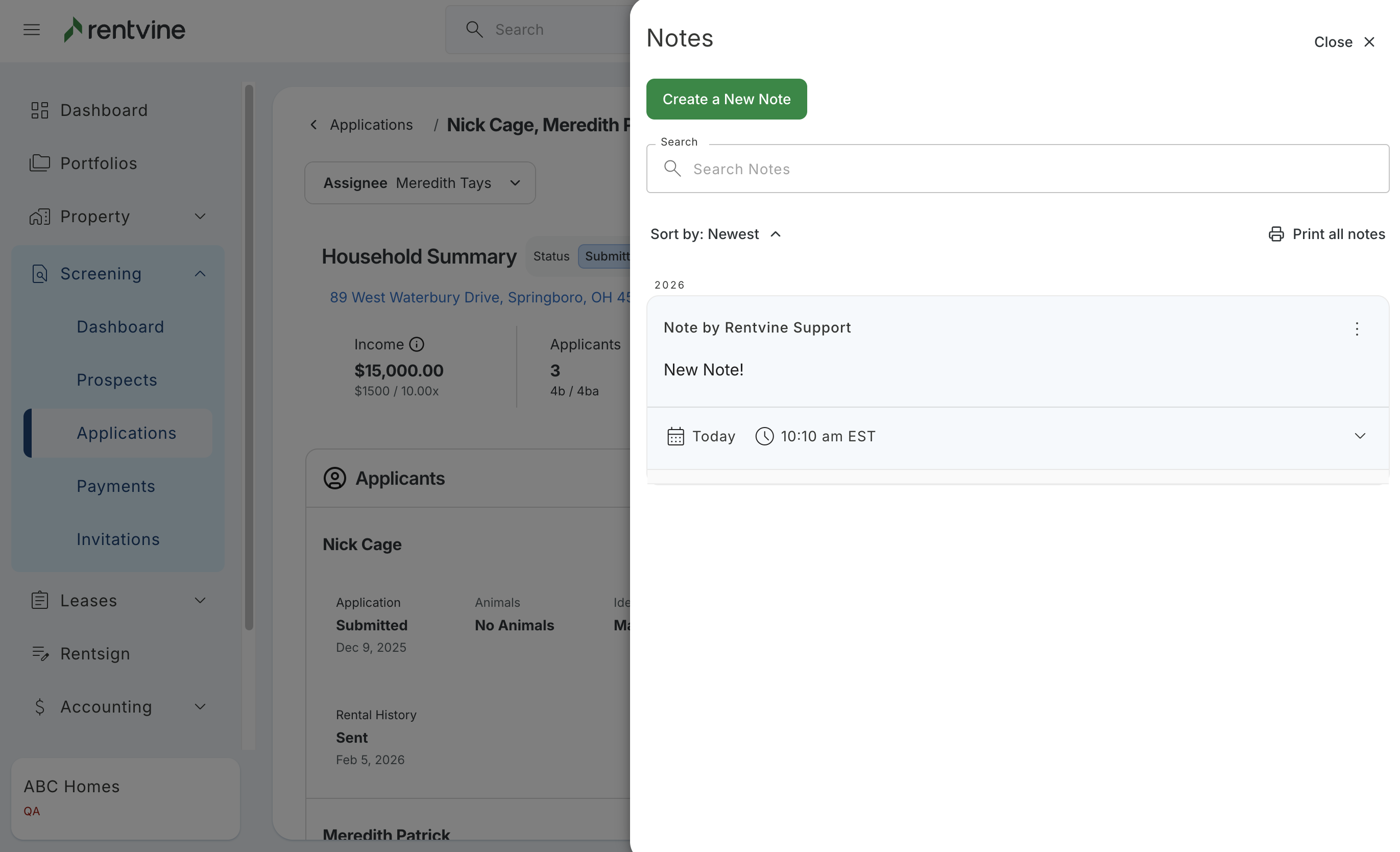Click the rentvine logo
This screenshot has width=1400, height=852.
(125, 30)
